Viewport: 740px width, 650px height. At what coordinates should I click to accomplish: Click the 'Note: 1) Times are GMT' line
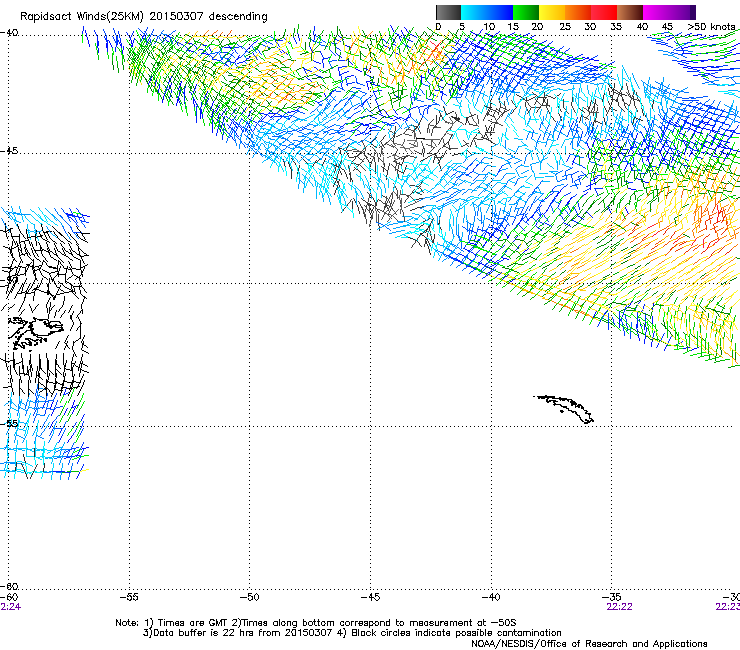click(x=316, y=623)
